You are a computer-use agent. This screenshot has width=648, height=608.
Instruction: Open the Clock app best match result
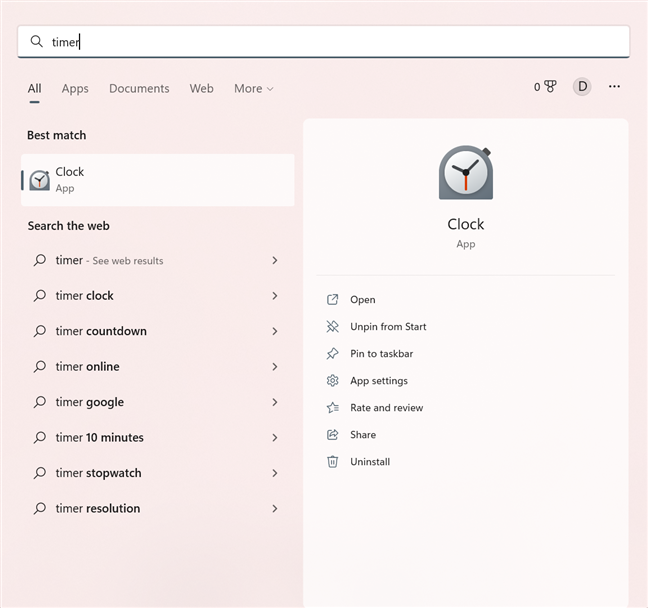[158, 180]
